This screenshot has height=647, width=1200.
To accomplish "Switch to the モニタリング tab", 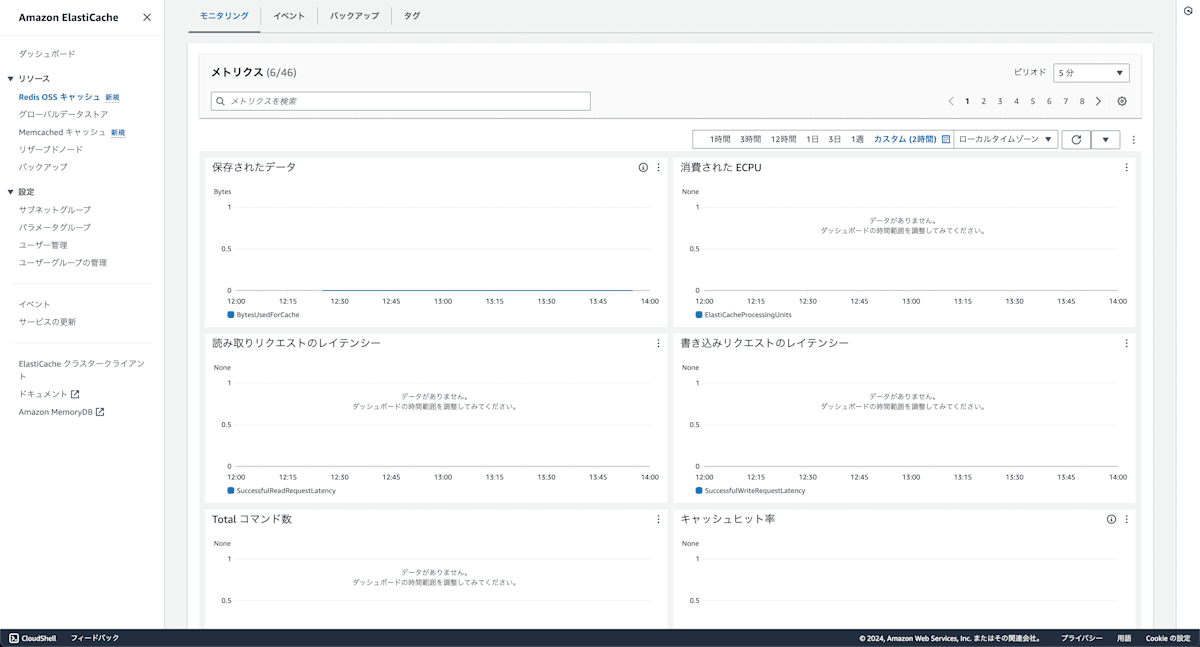I will pos(224,16).
